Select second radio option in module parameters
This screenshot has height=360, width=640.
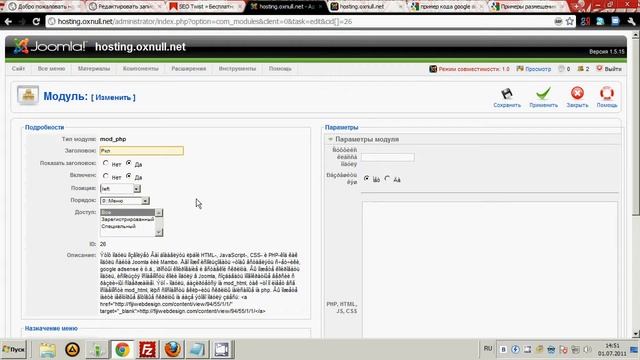[387, 178]
